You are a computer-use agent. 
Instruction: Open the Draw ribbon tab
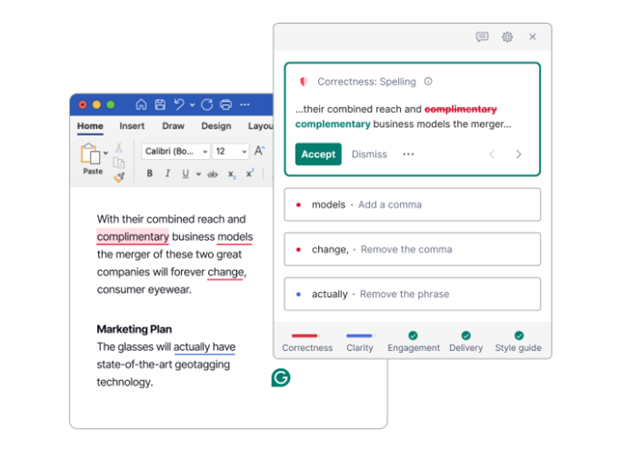pos(173,126)
